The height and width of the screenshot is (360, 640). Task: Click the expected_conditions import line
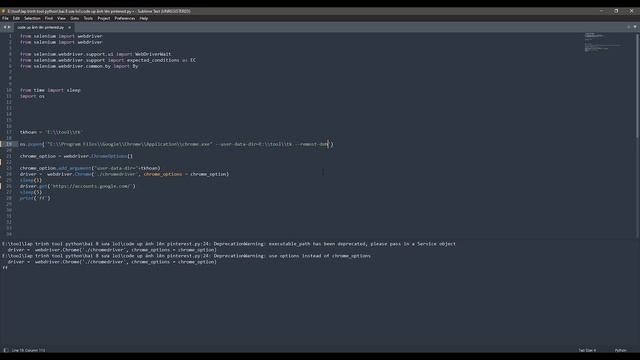pos(108,60)
